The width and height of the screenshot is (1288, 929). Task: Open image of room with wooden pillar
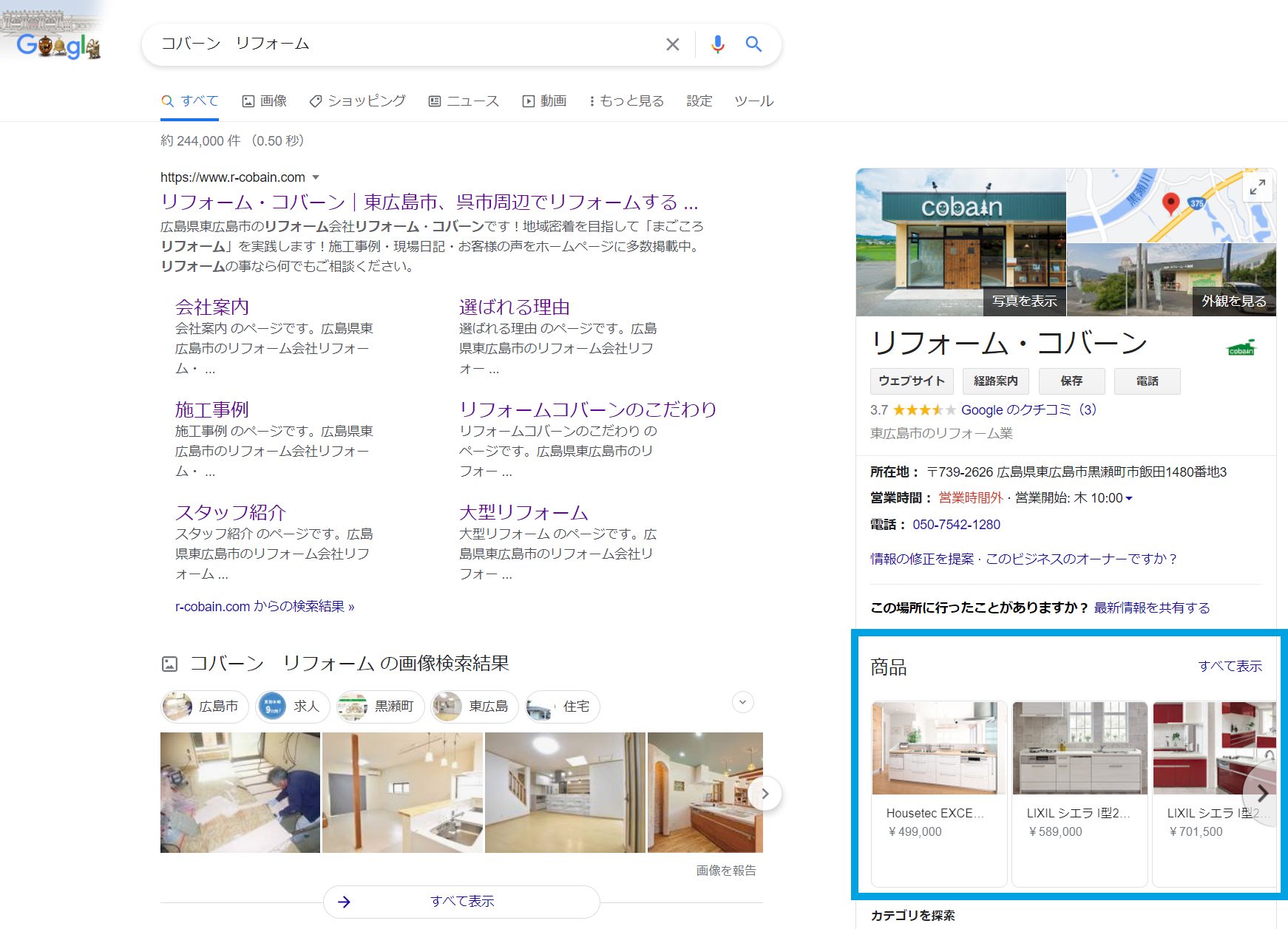click(x=402, y=792)
